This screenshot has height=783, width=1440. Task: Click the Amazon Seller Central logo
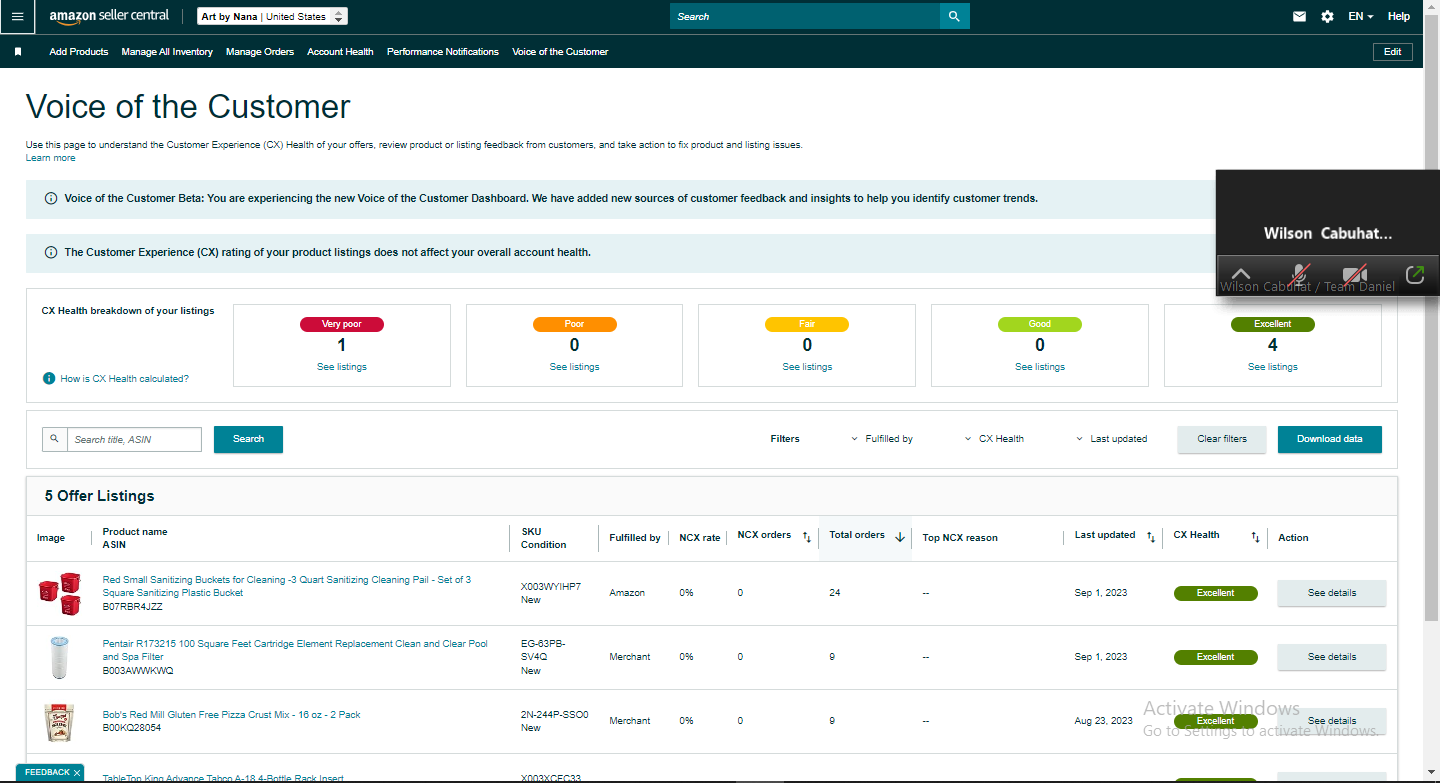tap(109, 17)
